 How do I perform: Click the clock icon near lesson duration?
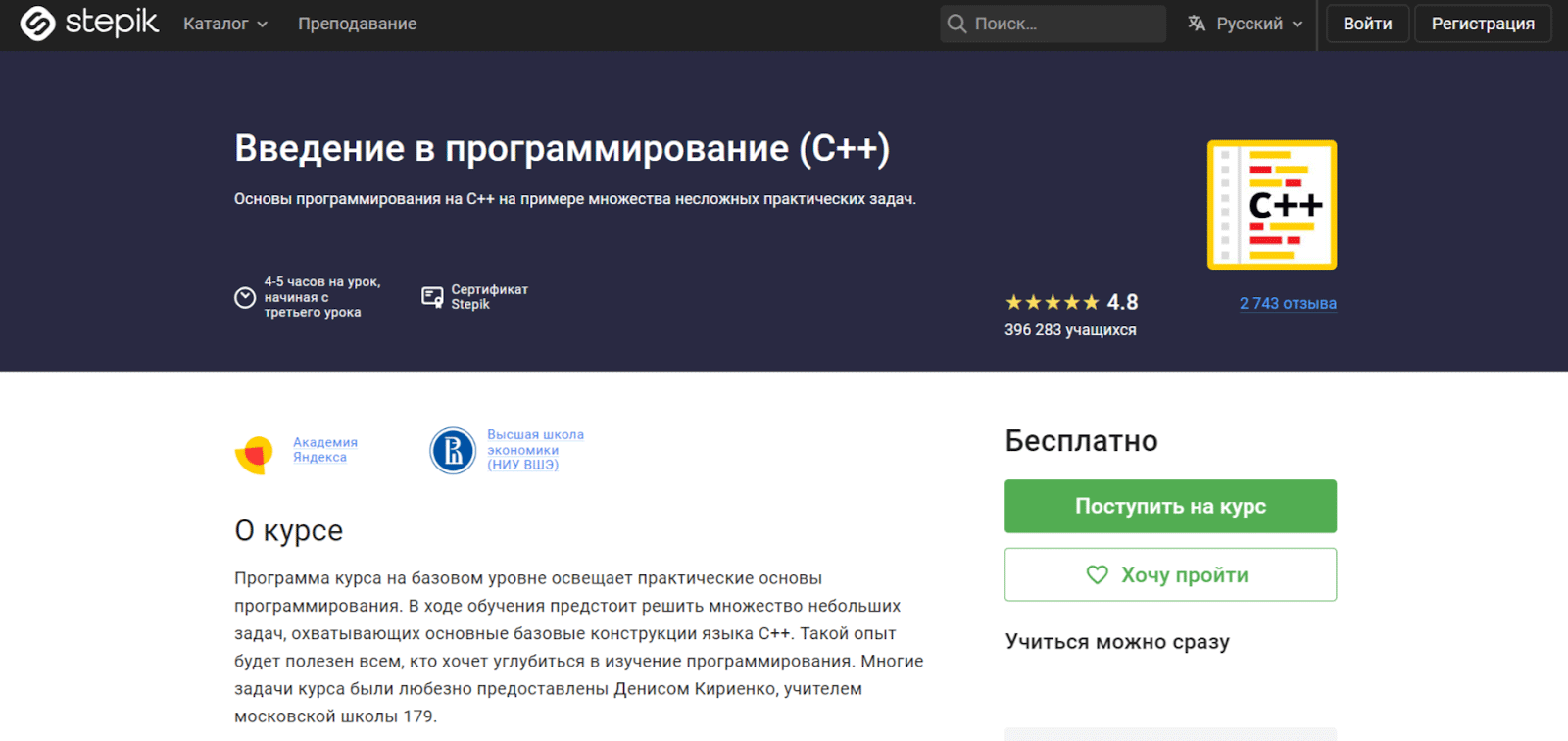coord(245,297)
